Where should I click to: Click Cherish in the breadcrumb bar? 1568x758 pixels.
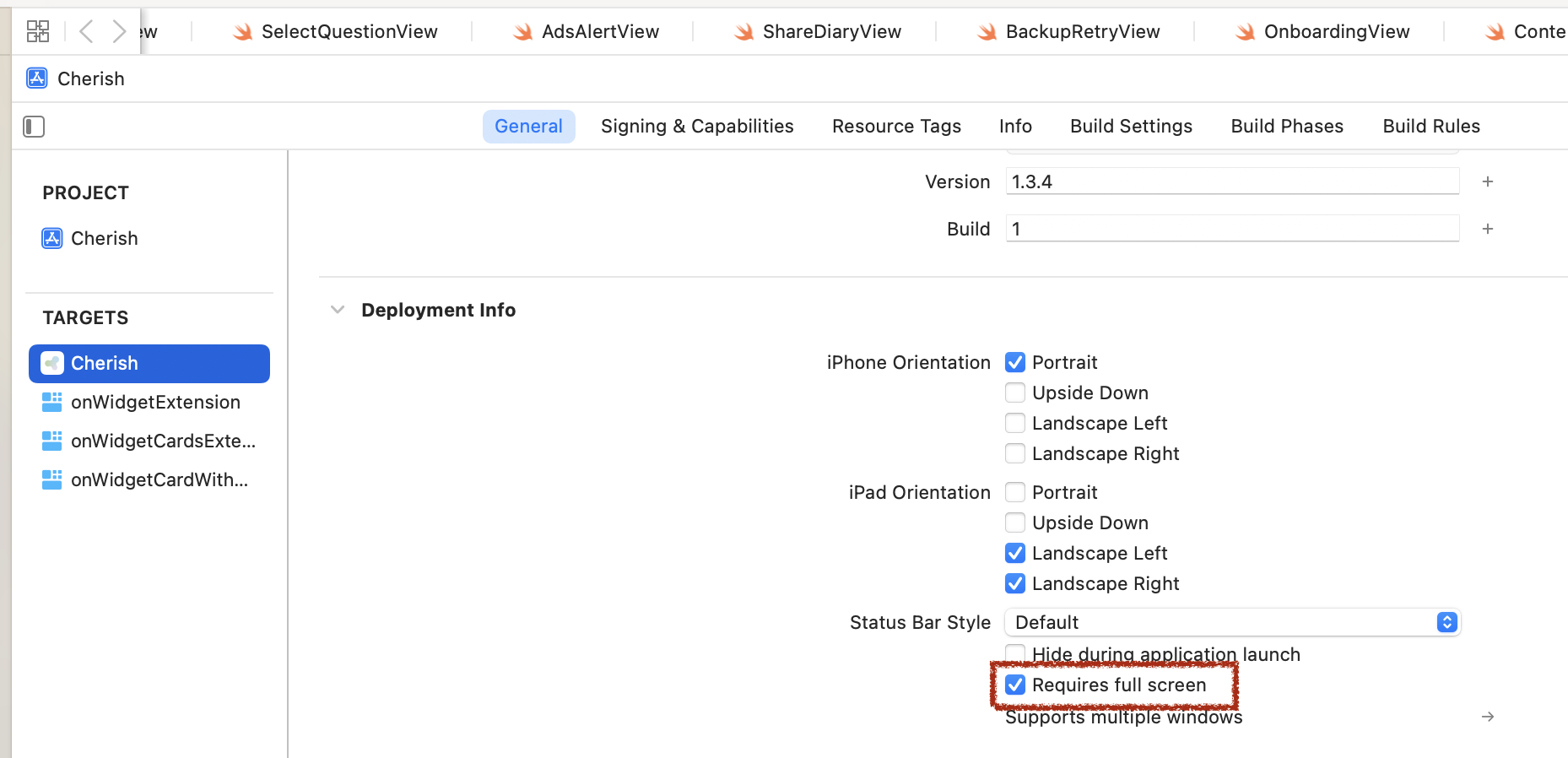pos(91,79)
